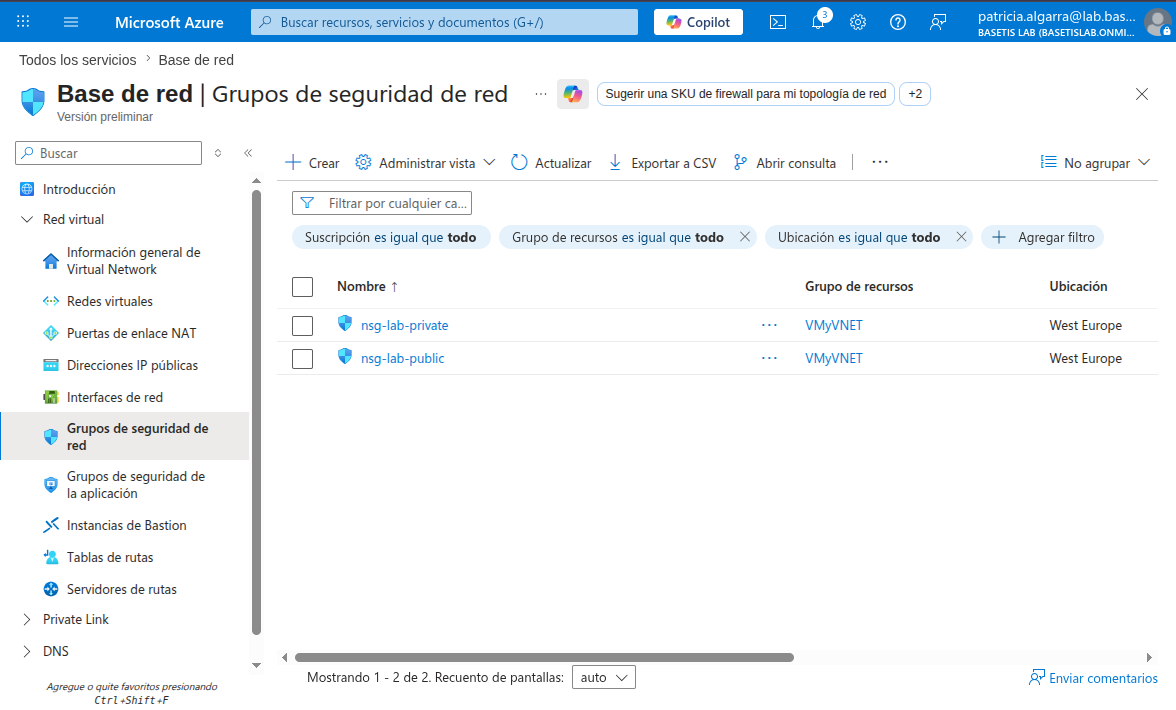Click the Crear button
1176x710 pixels.
(313, 163)
